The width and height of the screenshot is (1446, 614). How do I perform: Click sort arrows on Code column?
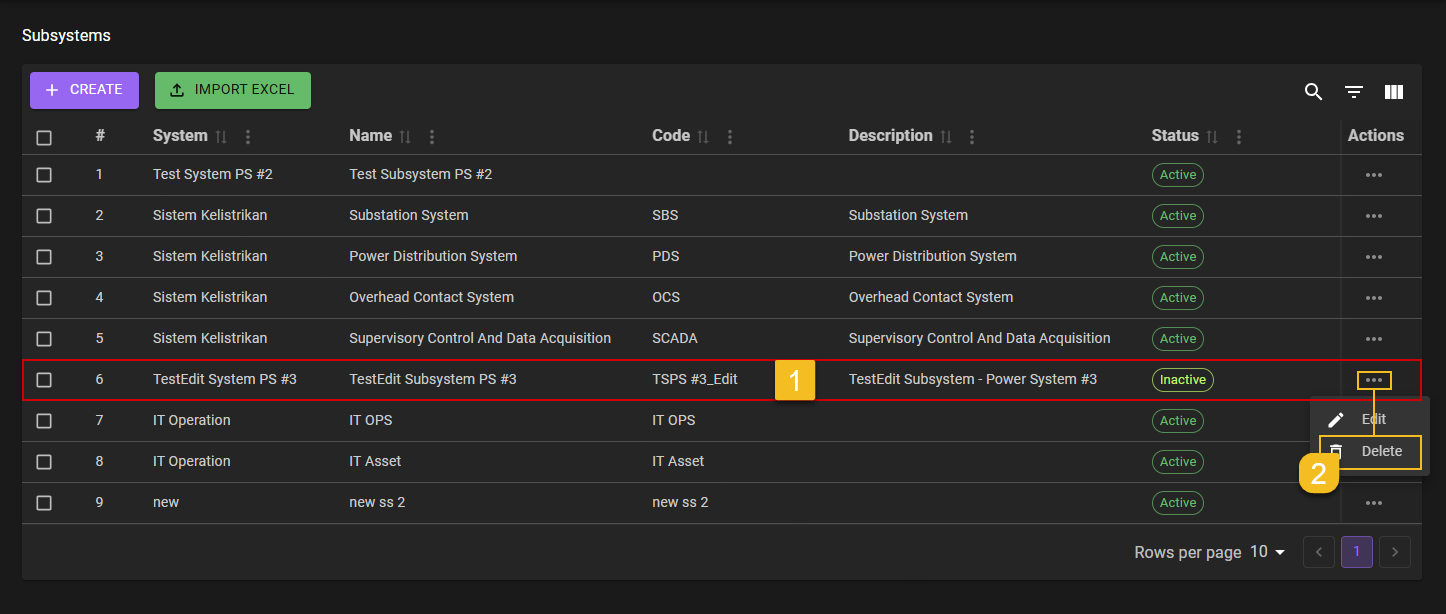703,136
